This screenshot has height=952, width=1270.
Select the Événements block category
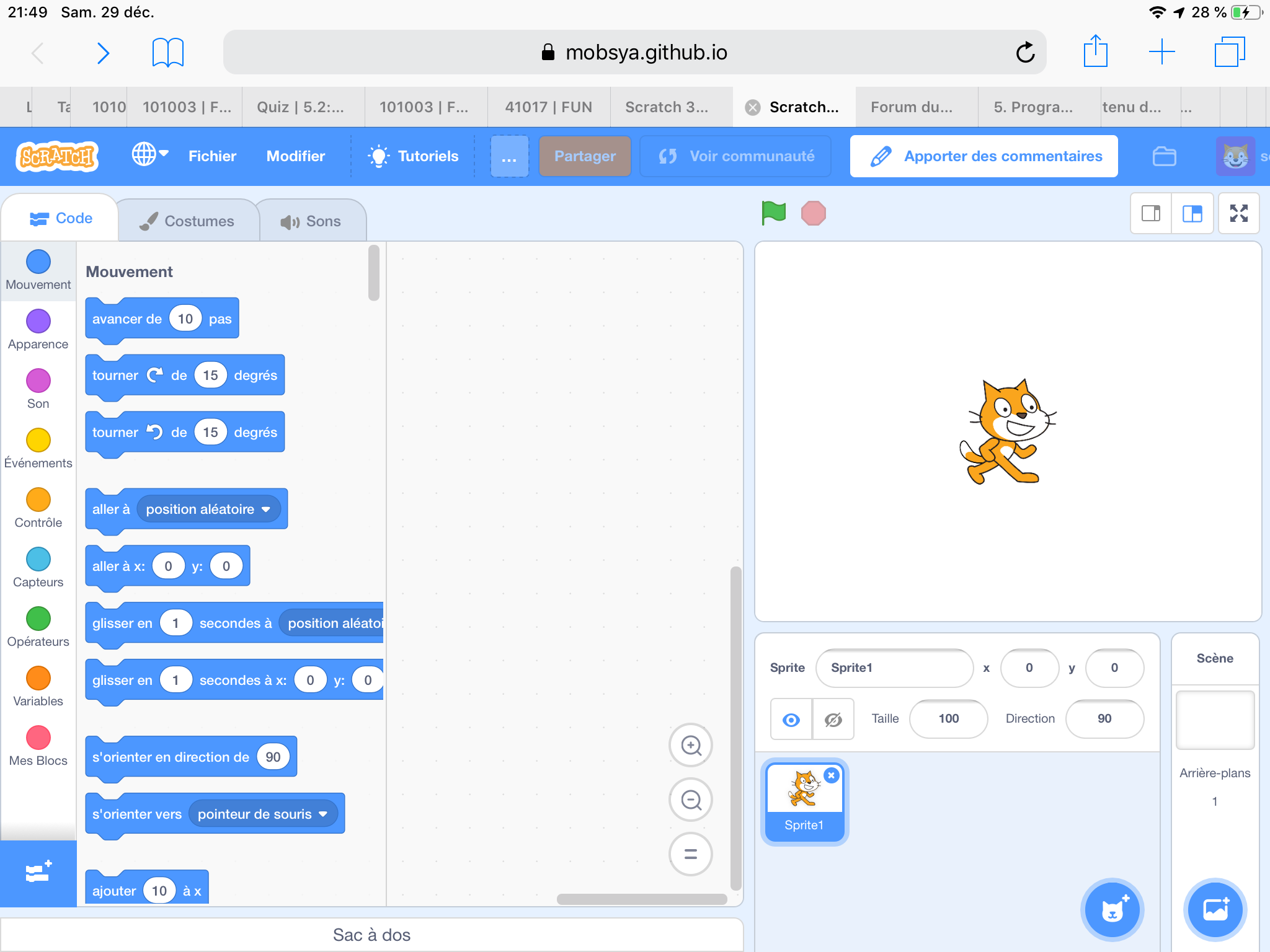coord(38,449)
